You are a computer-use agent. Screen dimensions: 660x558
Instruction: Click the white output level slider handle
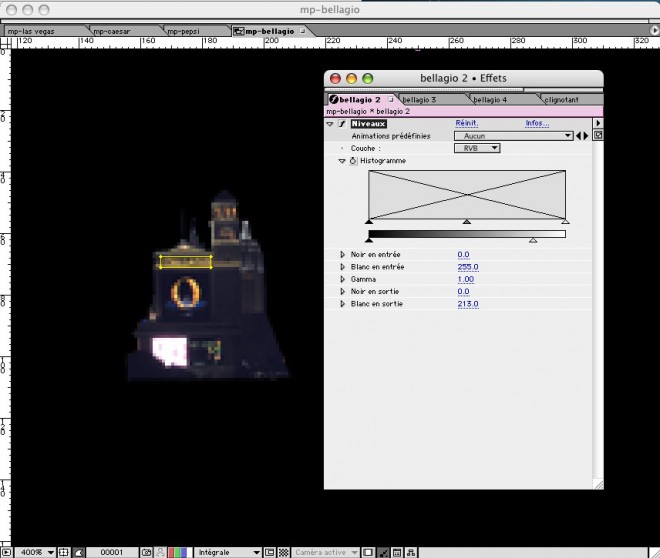(x=533, y=240)
